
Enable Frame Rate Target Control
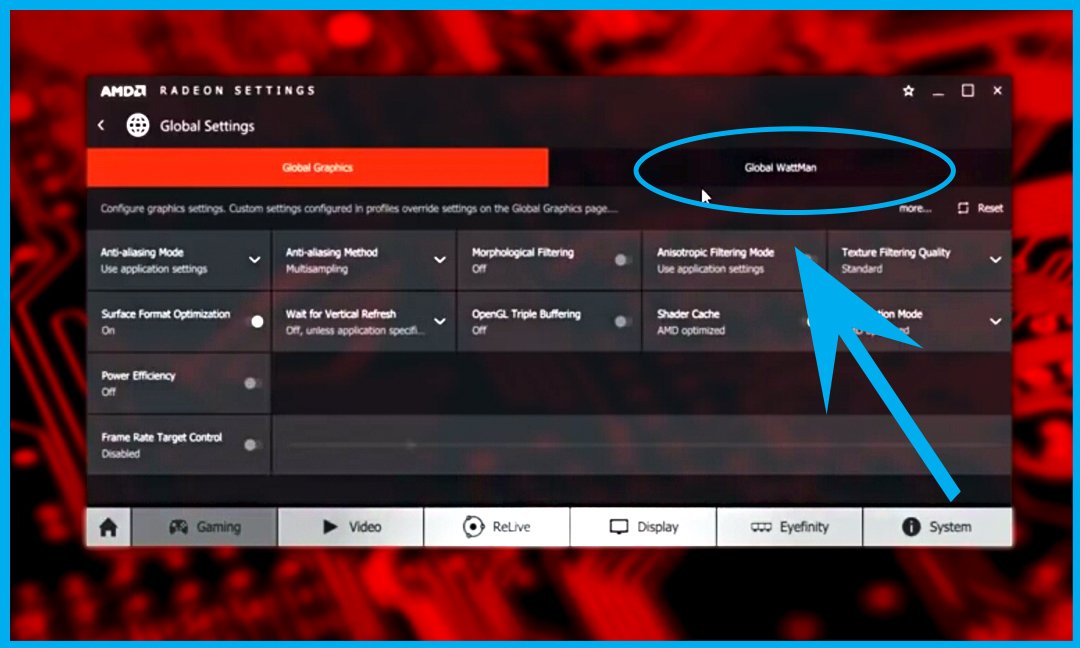(253, 445)
